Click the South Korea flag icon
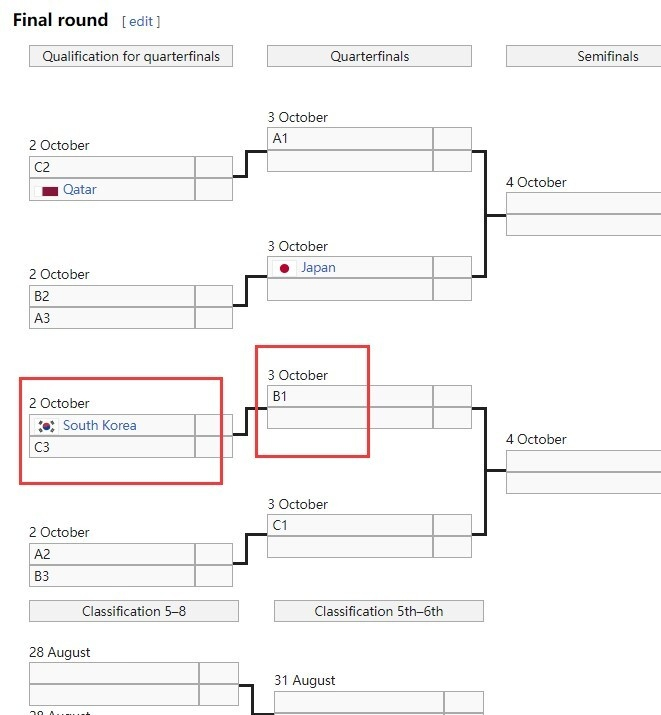Screen dimensions: 661x715 (46, 426)
